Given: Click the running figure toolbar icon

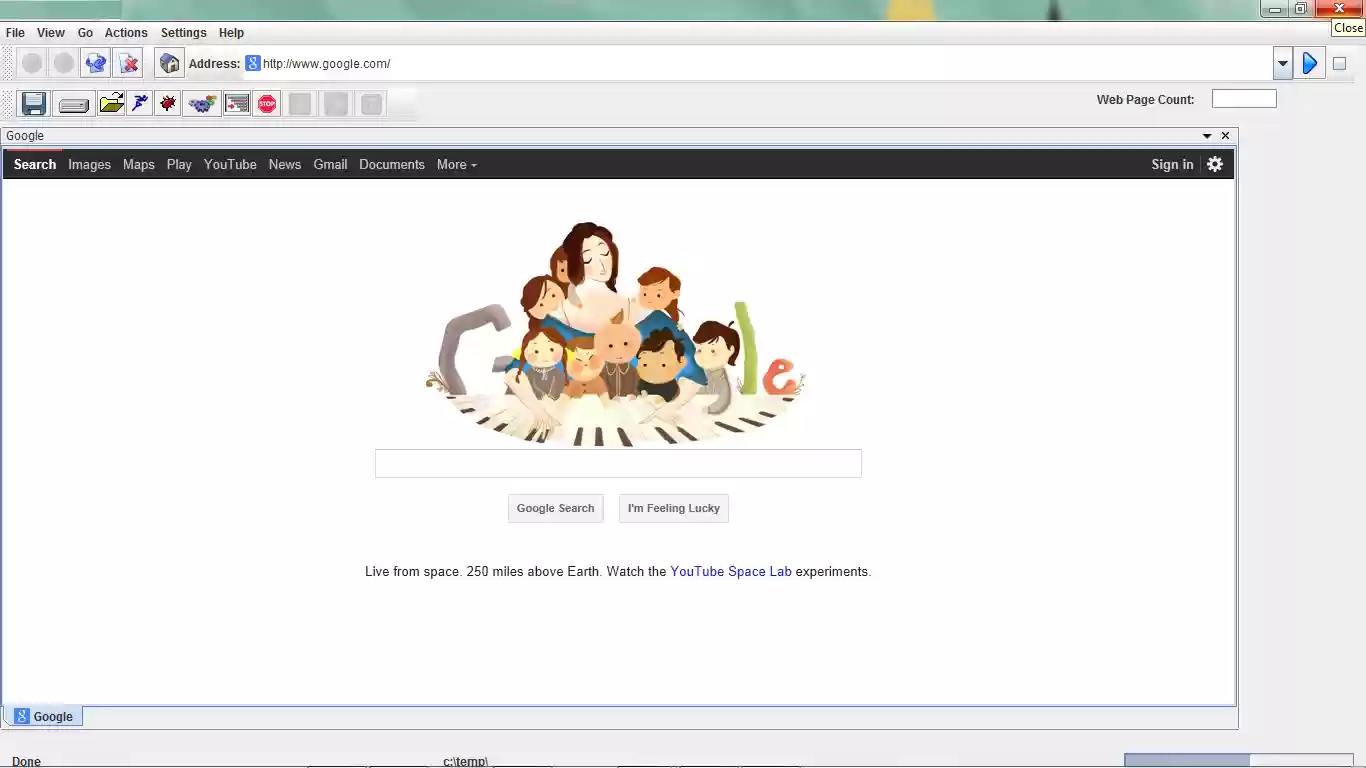Looking at the screenshot, I should coord(139,103).
